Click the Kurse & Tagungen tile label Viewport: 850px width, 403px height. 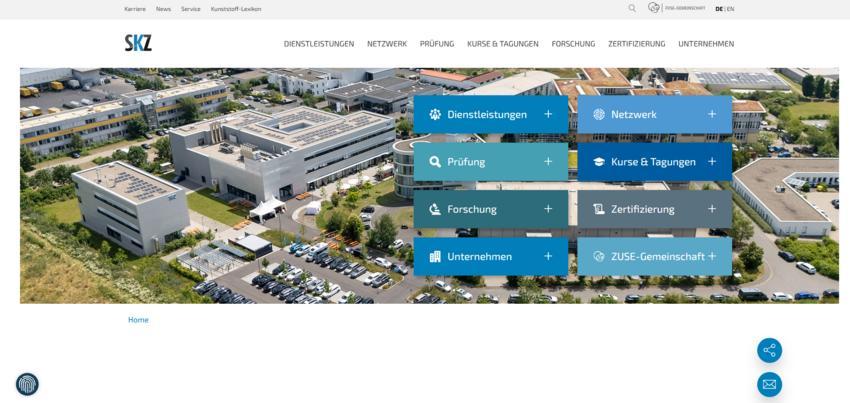click(653, 162)
